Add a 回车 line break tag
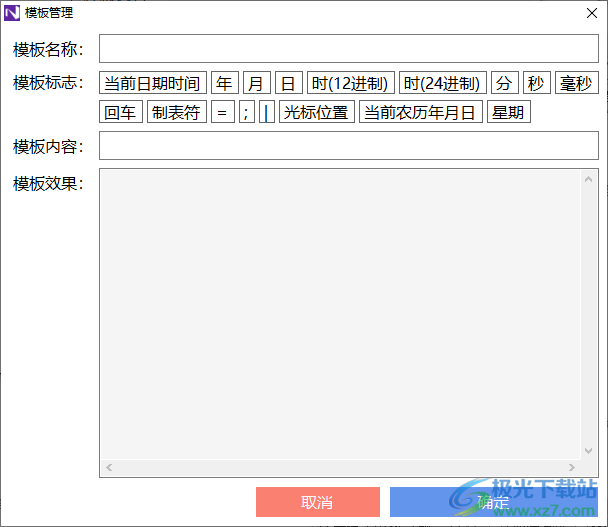This screenshot has height=527, width=608. tap(121, 112)
